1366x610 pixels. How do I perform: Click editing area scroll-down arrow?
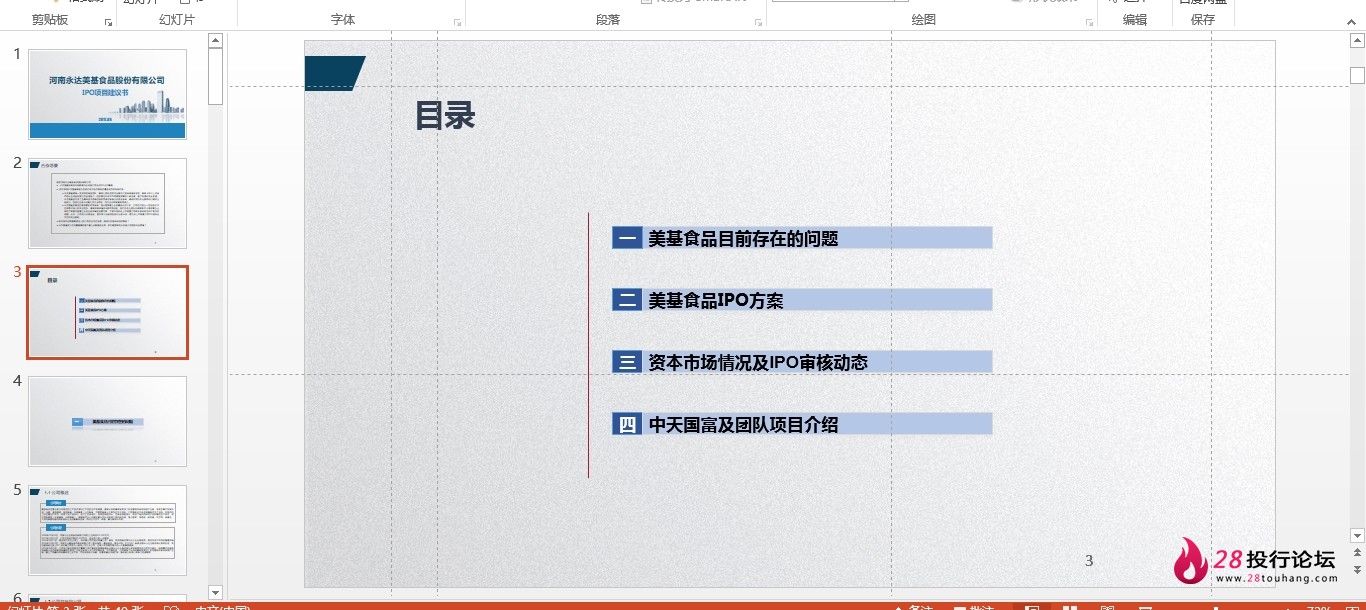click(x=1357, y=536)
